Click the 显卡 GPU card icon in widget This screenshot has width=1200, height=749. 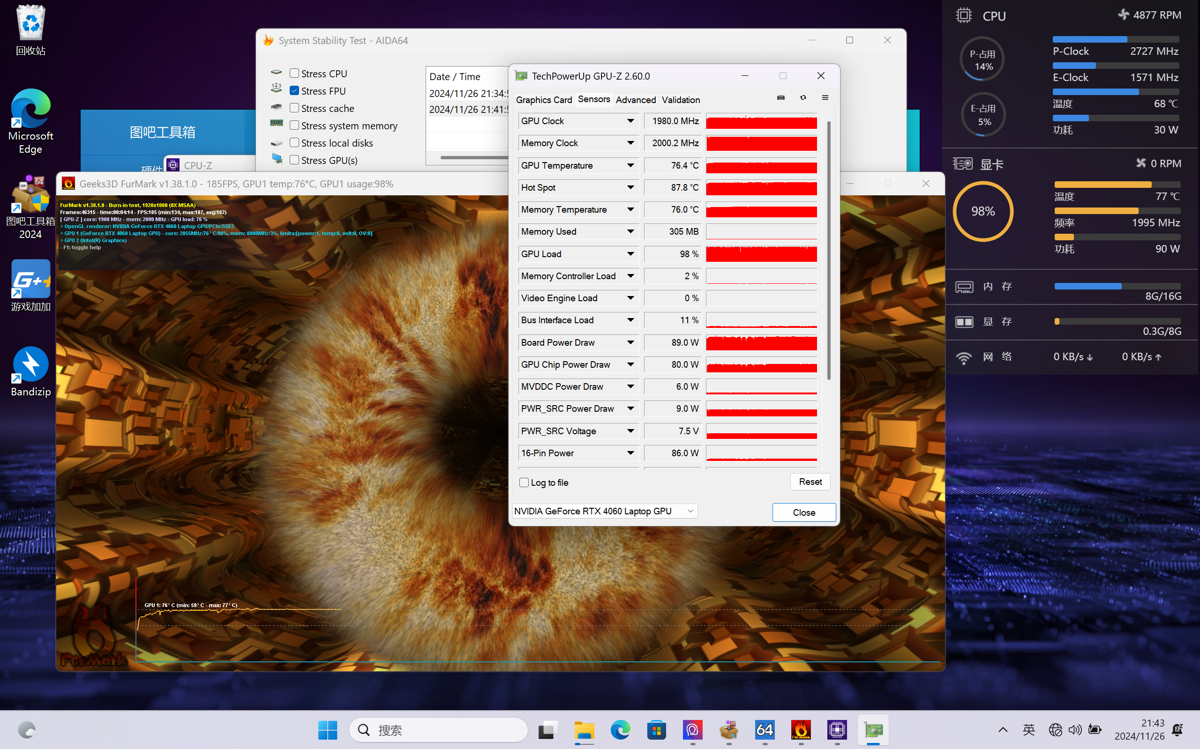click(x=963, y=164)
